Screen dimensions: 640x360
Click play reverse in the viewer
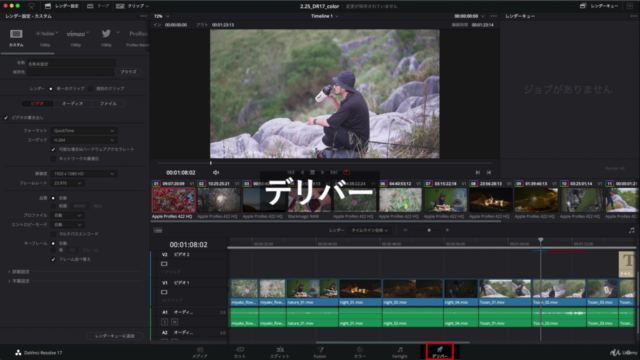click(x=302, y=172)
